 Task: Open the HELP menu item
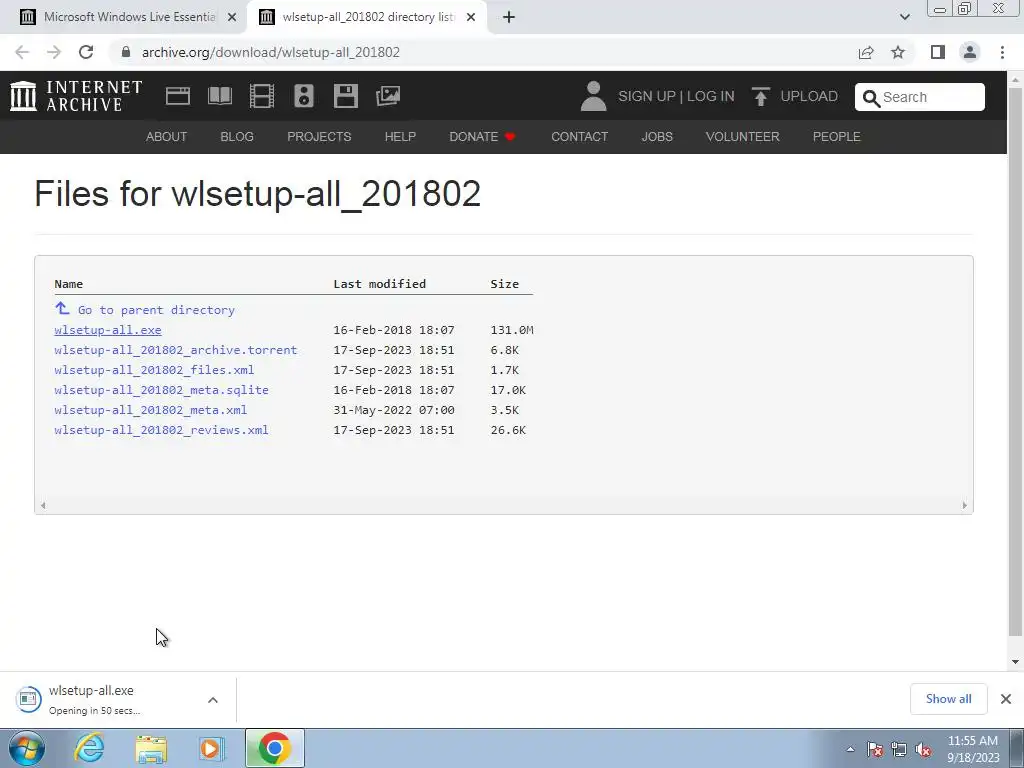pyautogui.click(x=400, y=136)
